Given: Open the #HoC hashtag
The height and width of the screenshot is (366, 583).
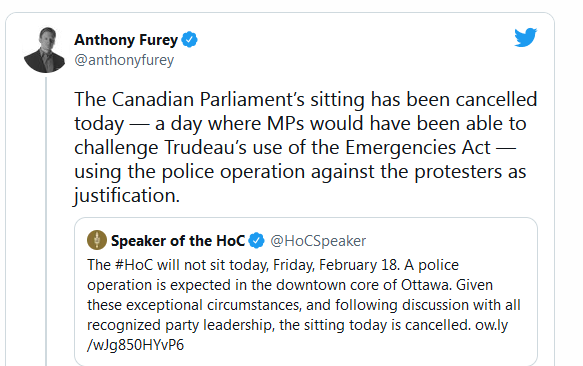Looking at the screenshot, I should pos(134,265).
